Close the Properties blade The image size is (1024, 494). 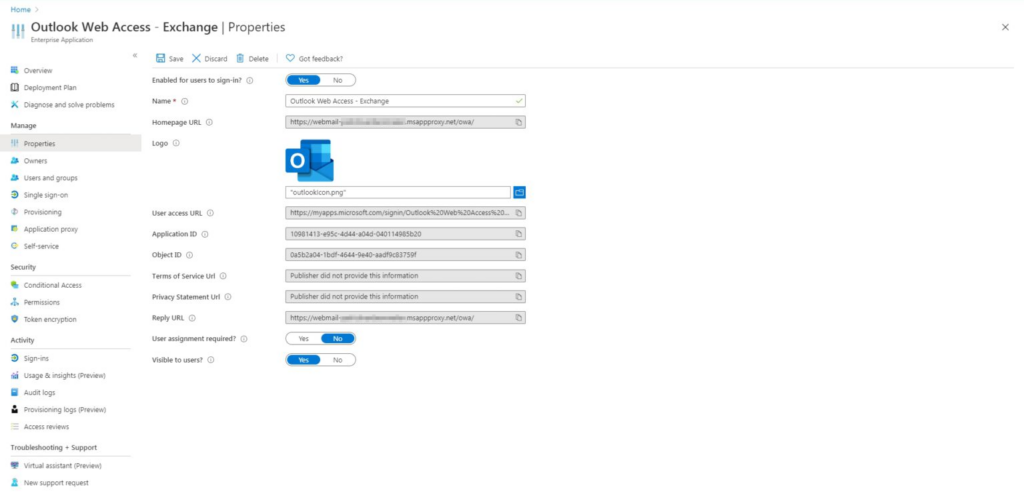point(1005,27)
